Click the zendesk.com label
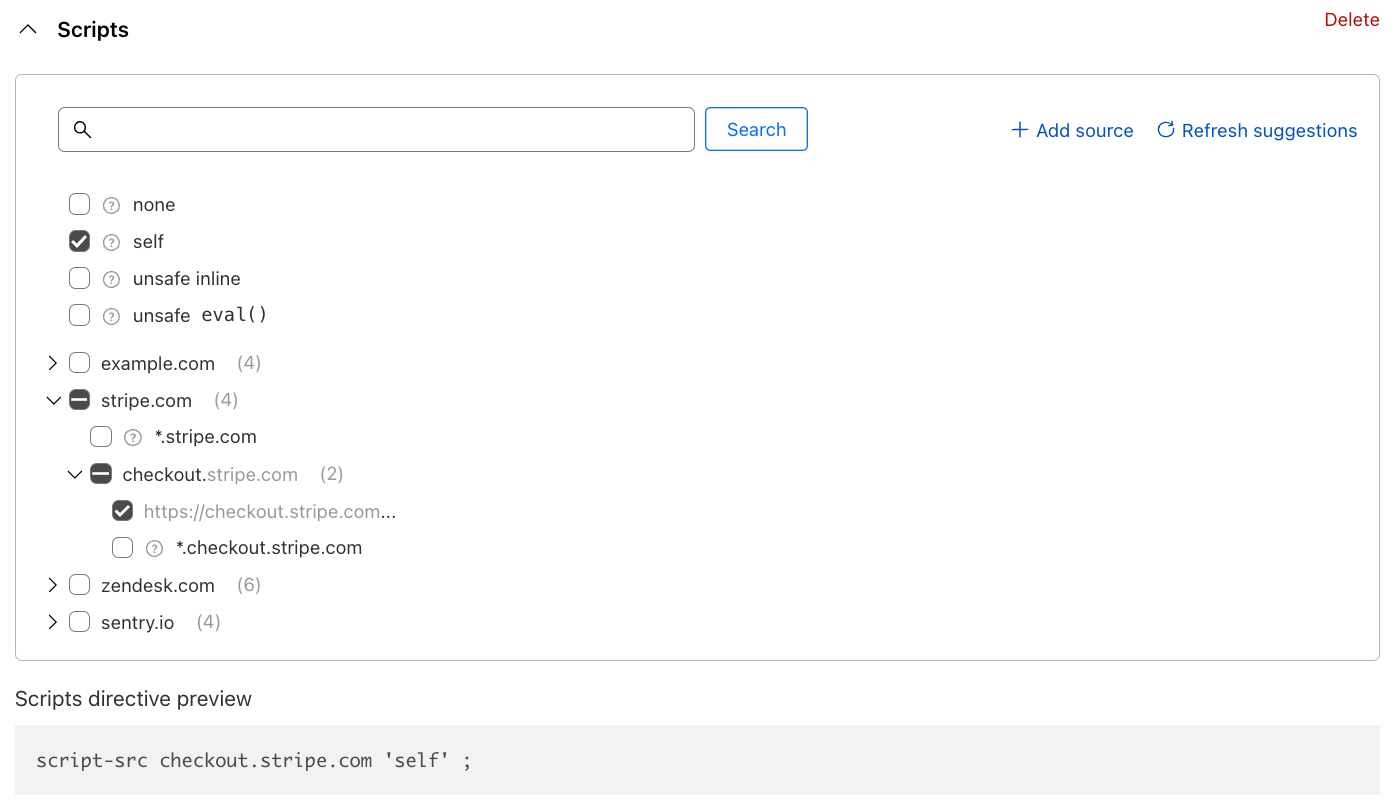This screenshot has height=812, width=1396. [158, 585]
